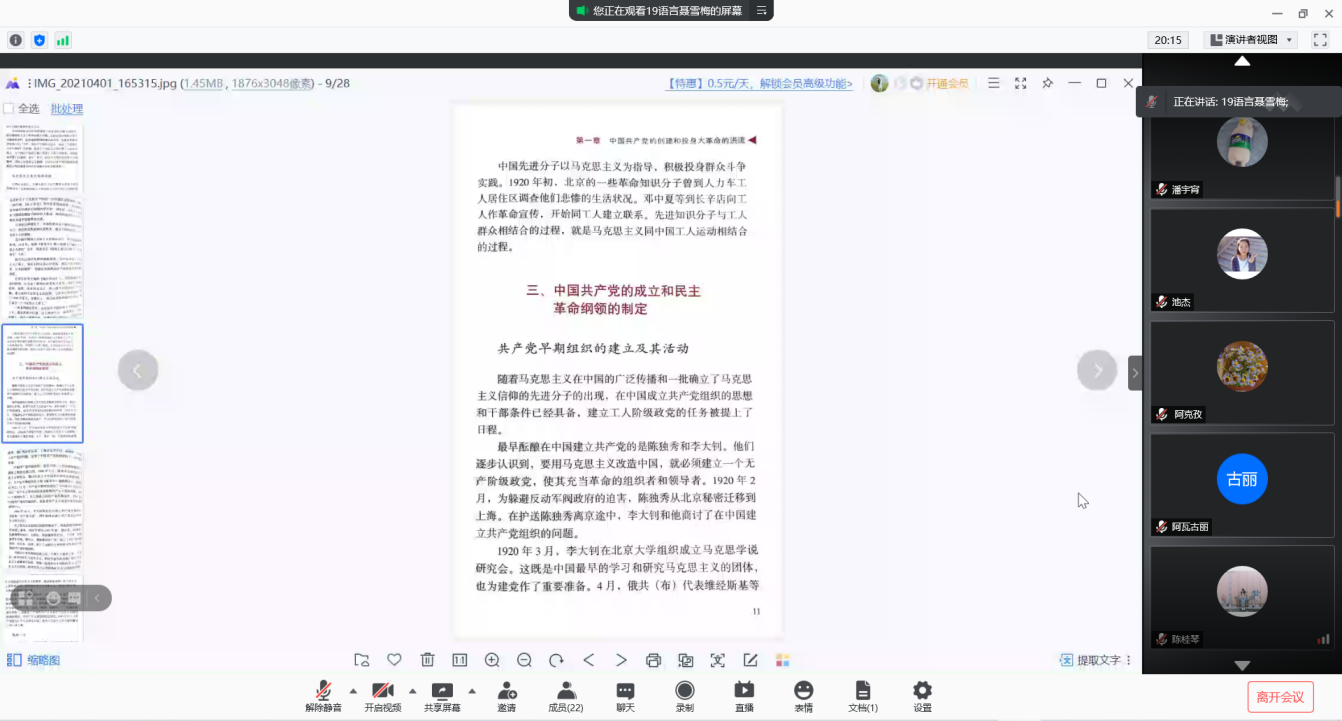Delete the image with trash icon
1342x721 pixels.
427,660
